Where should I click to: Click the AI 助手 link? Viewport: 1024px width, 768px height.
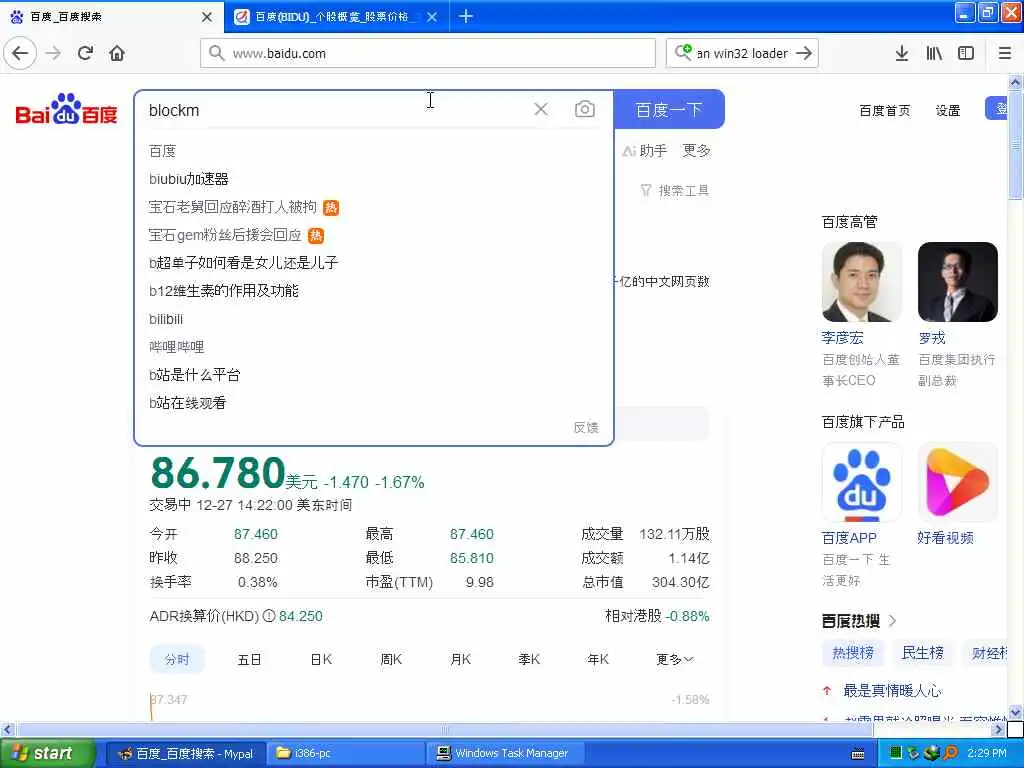pyautogui.click(x=645, y=151)
